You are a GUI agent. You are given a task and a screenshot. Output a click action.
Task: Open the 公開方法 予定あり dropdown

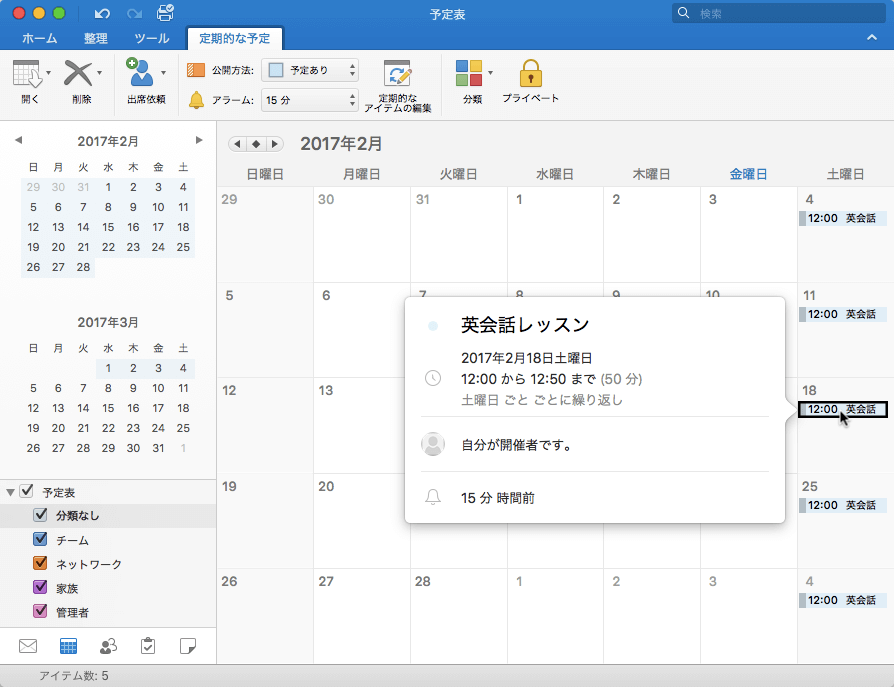310,70
